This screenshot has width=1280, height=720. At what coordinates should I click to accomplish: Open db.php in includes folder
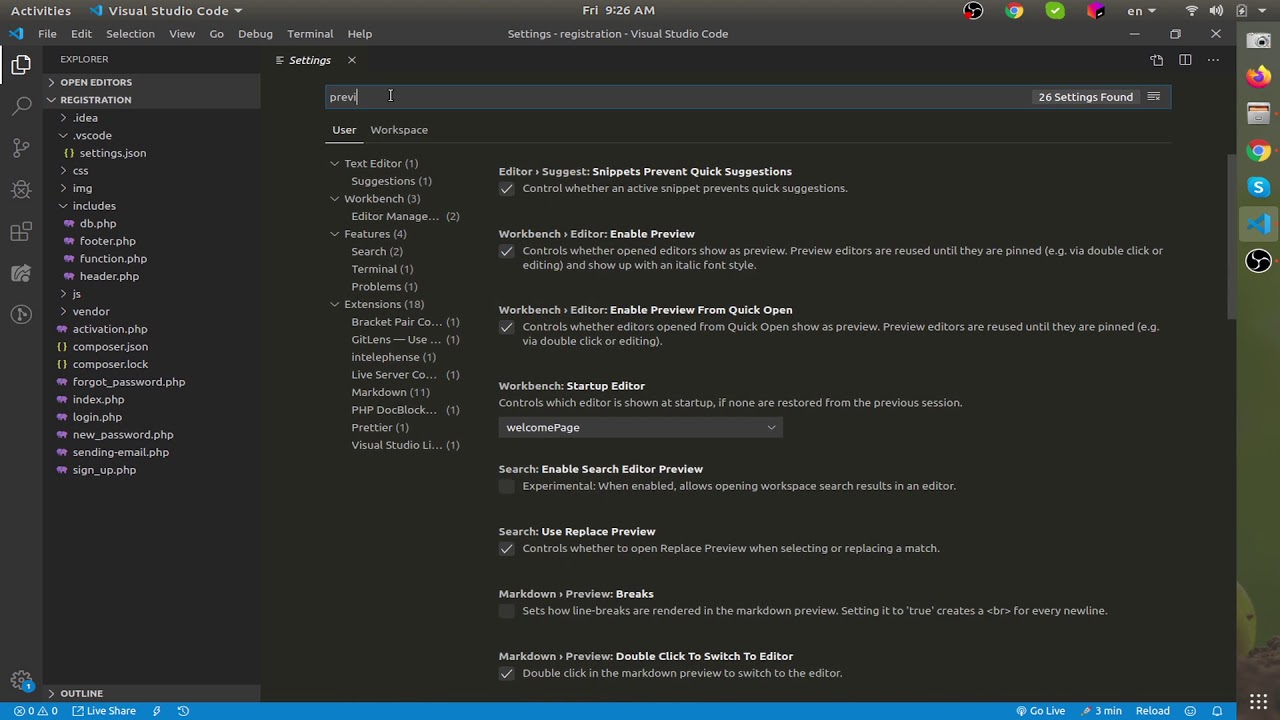click(98, 224)
